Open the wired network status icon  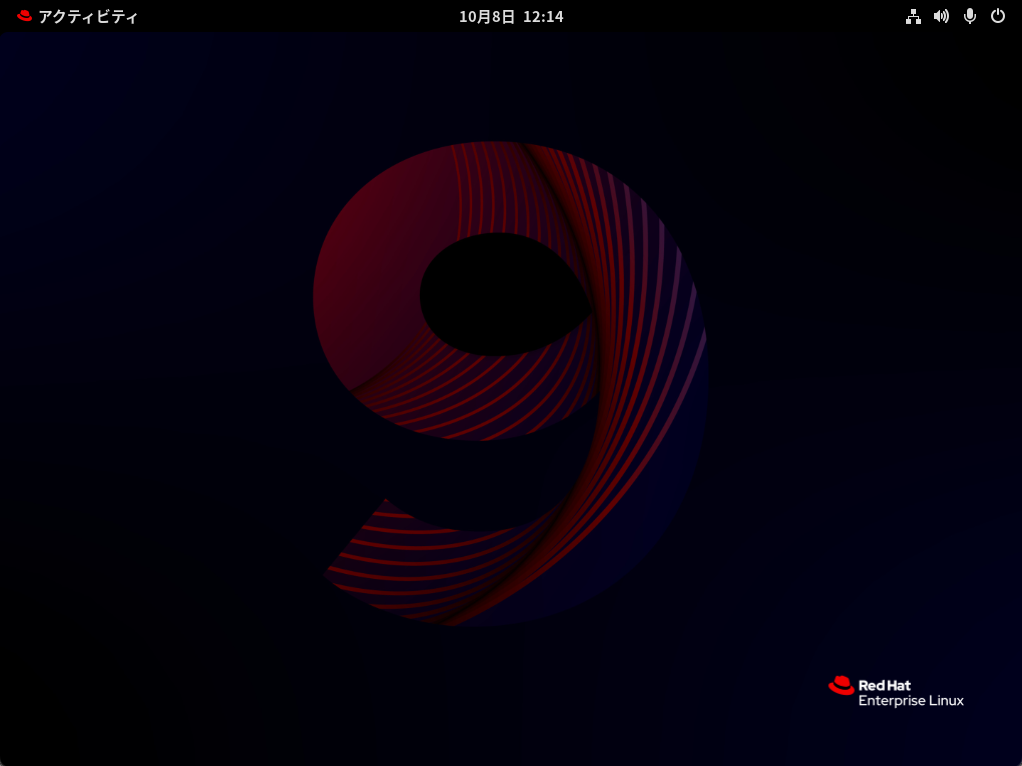912,16
